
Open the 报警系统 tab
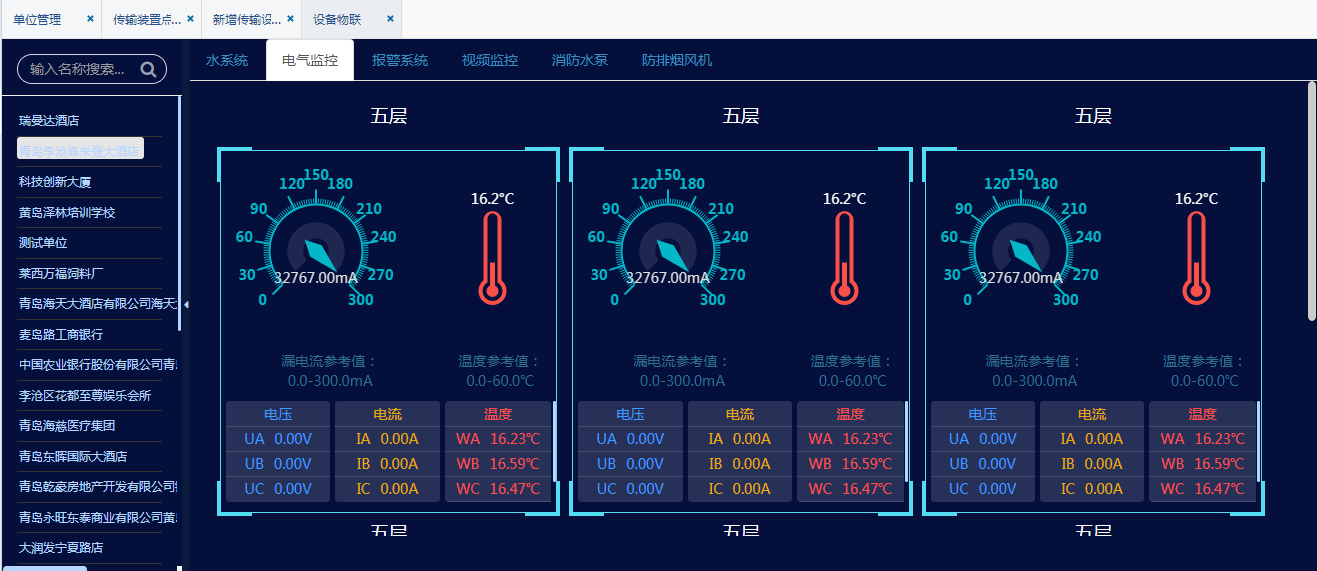click(x=400, y=60)
